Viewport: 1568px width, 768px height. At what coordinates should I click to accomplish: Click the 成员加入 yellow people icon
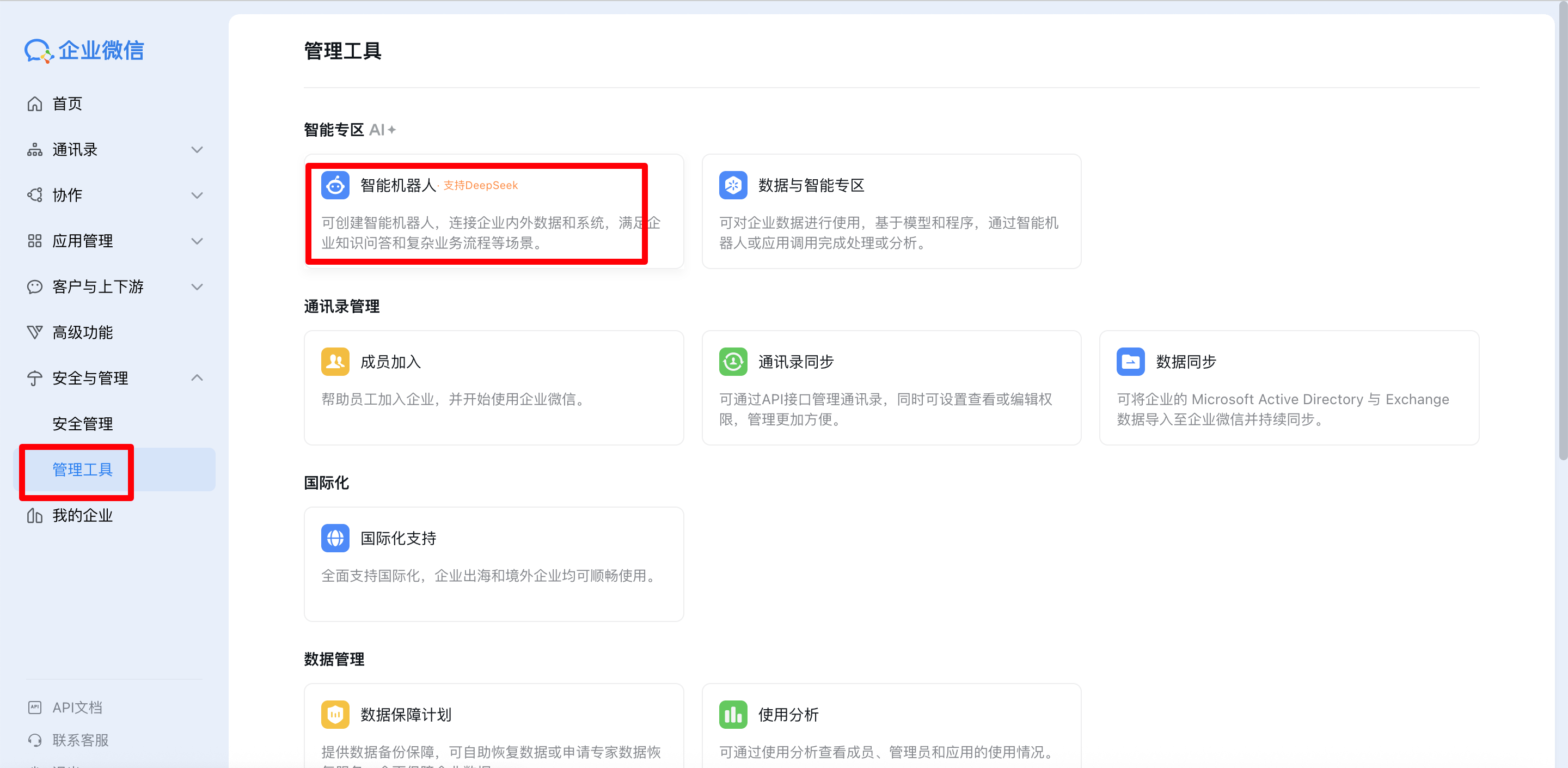point(335,362)
